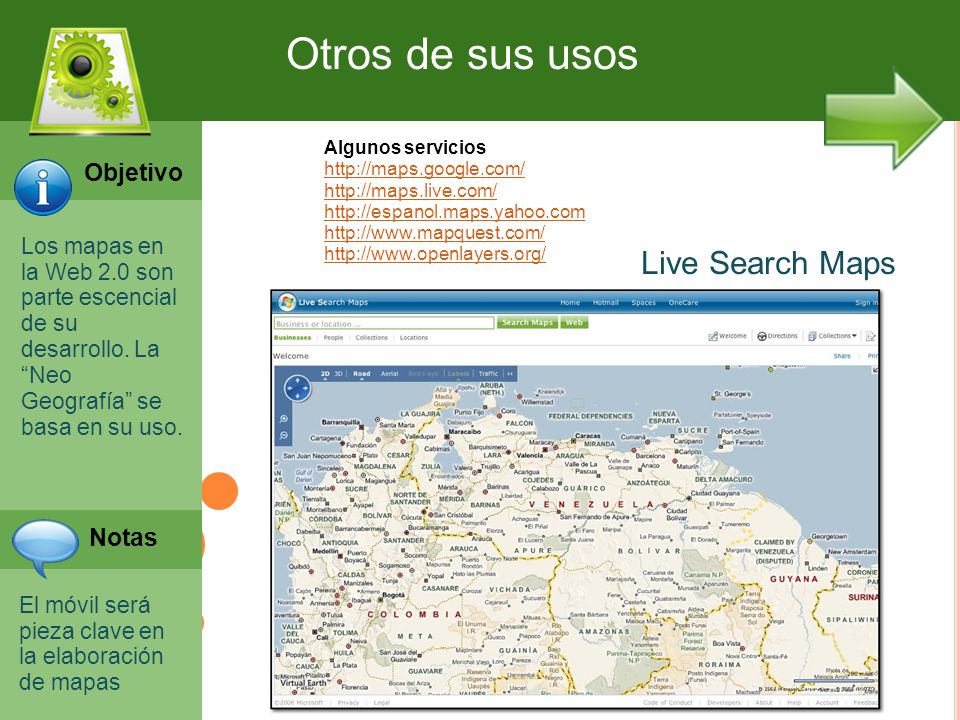Open the maps.live.com link
The height and width of the screenshot is (720, 960).
(410, 190)
